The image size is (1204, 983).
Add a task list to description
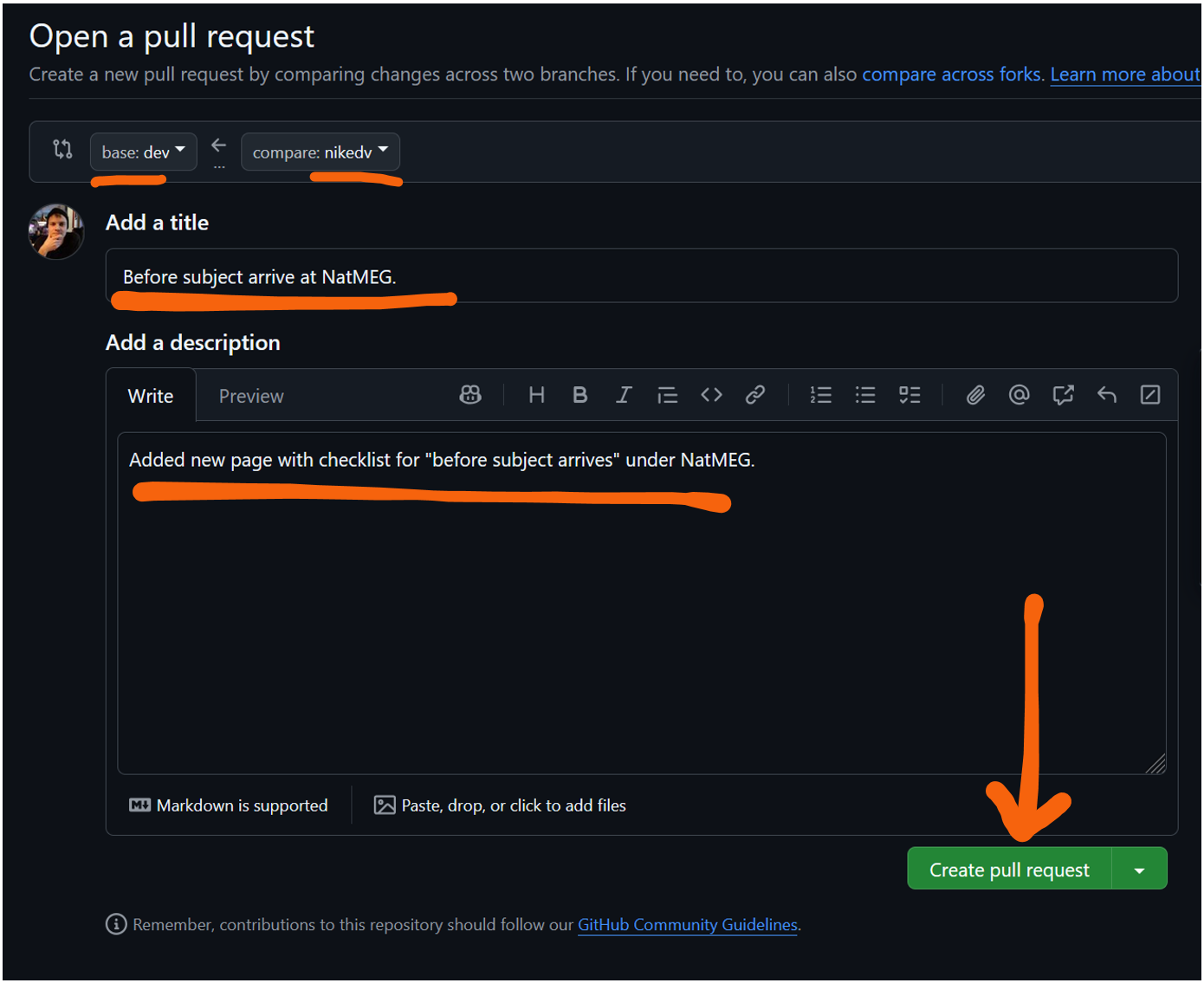[x=909, y=395]
